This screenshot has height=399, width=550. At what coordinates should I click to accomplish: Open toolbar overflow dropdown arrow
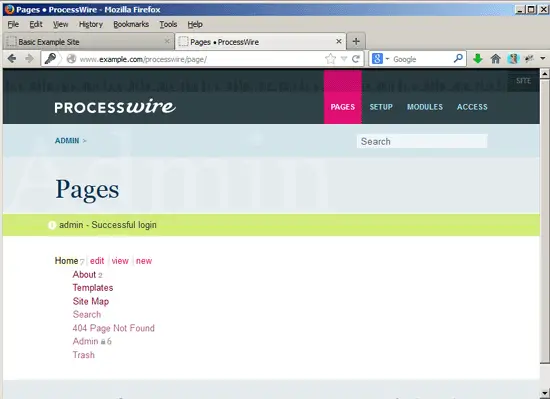click(x=543, y=59)
